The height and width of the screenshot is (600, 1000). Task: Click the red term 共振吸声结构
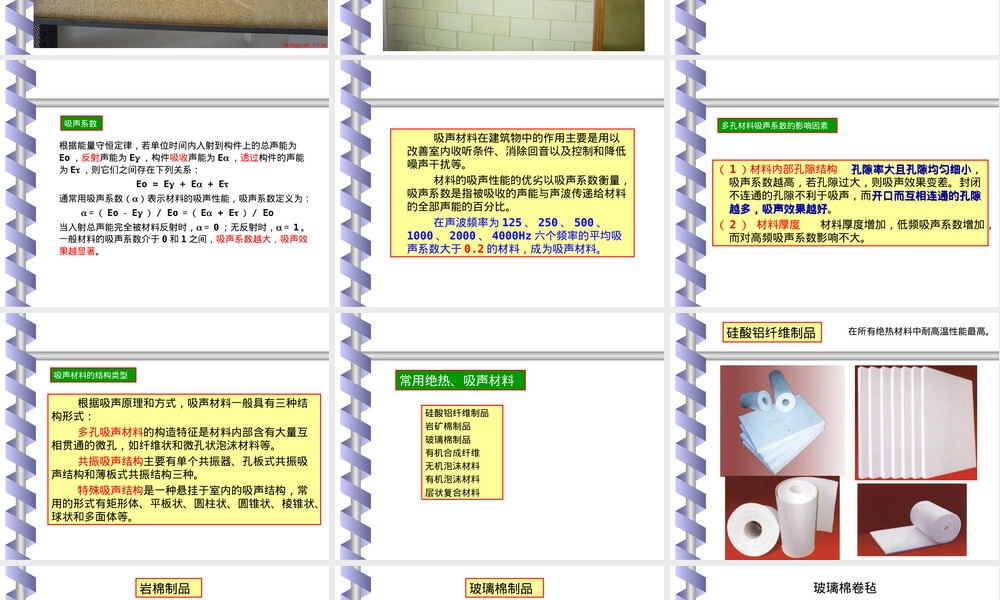point(110,461)
